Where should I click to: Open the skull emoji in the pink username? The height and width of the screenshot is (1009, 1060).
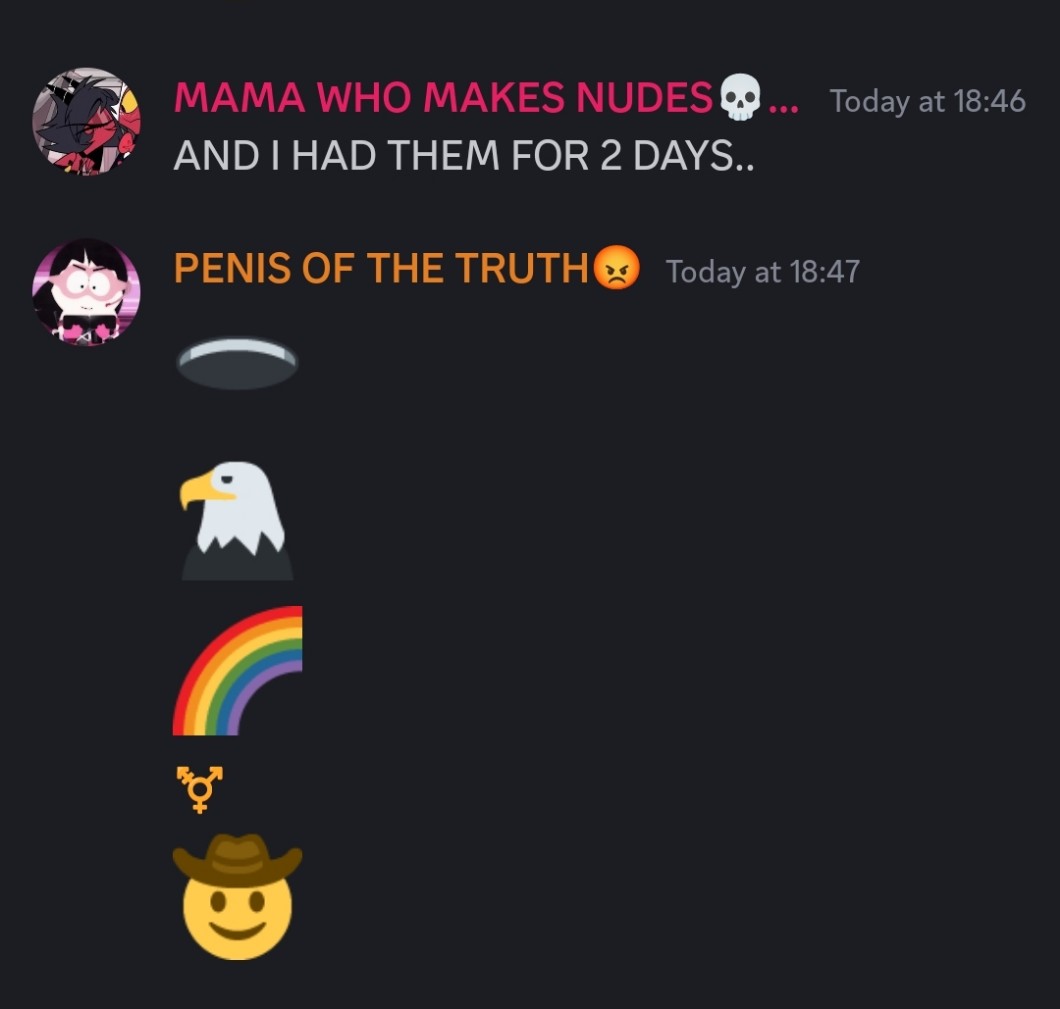pyautogui.click(x=740, y=97)
